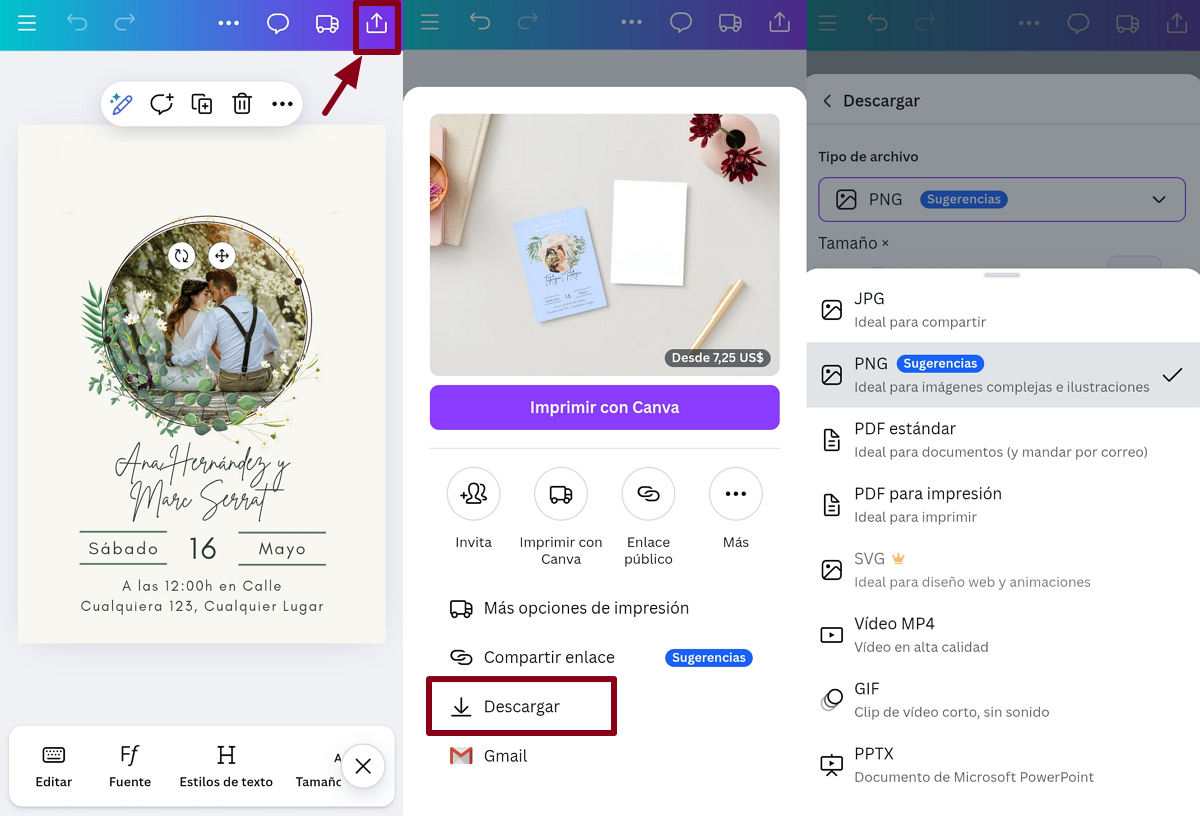
Task: Tap the round Más three-dot icon
Action: (x=736, y=494)
